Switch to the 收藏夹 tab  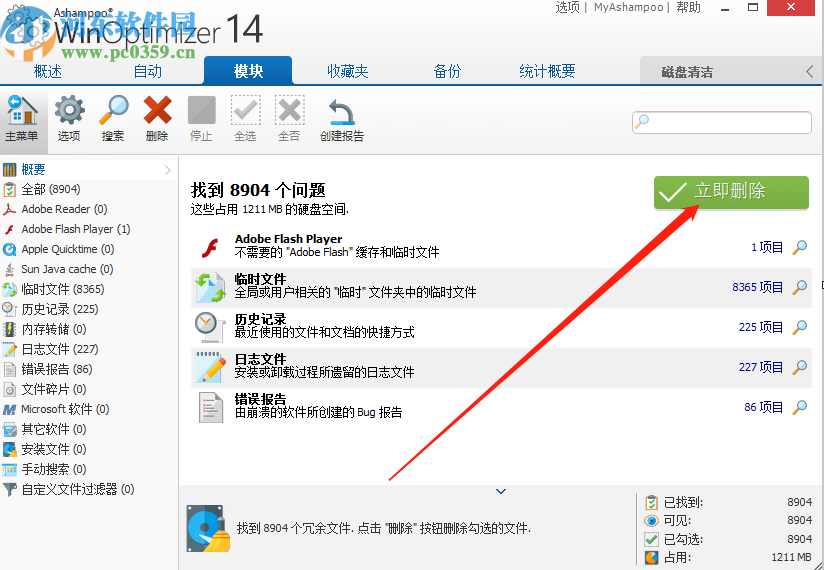(x=347, y=71)
